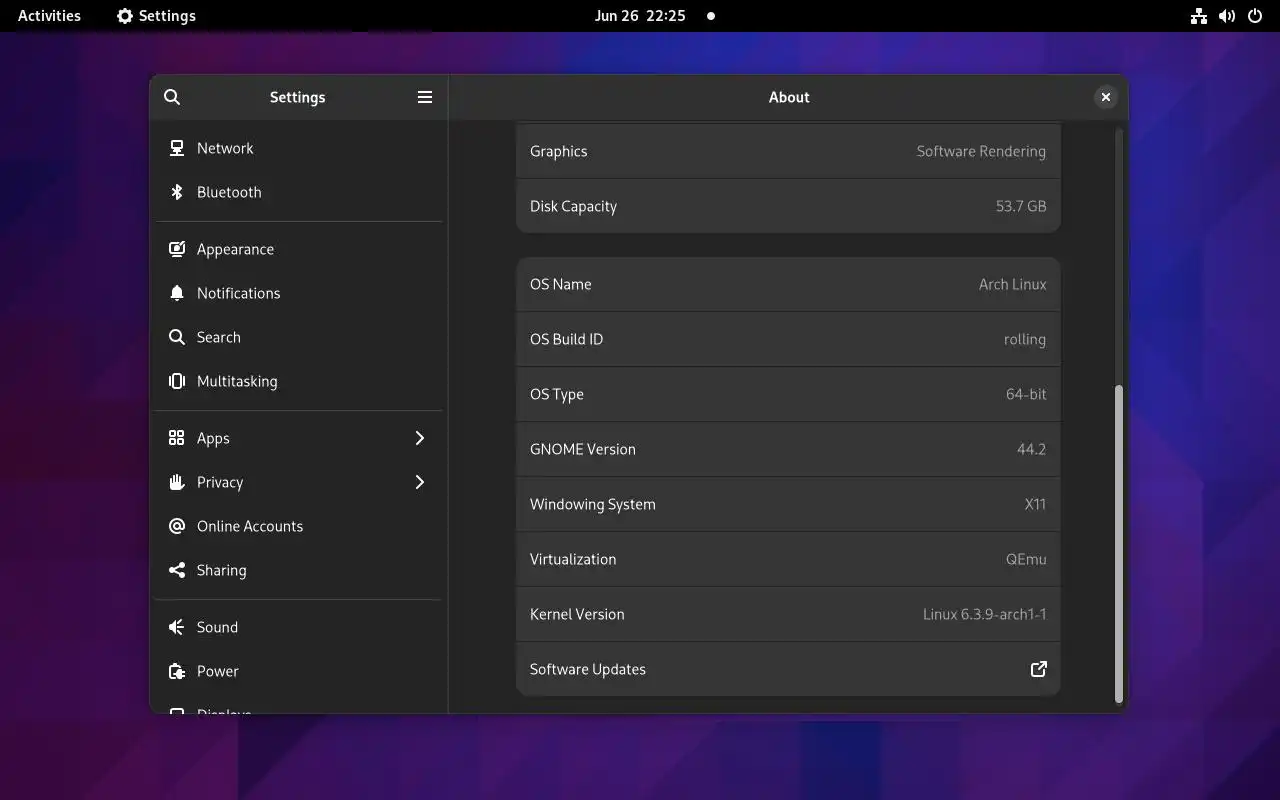The width and height of the screenshot is (1280, 800).
Task: Click the GNOME Version row
Action: [788, 449]
